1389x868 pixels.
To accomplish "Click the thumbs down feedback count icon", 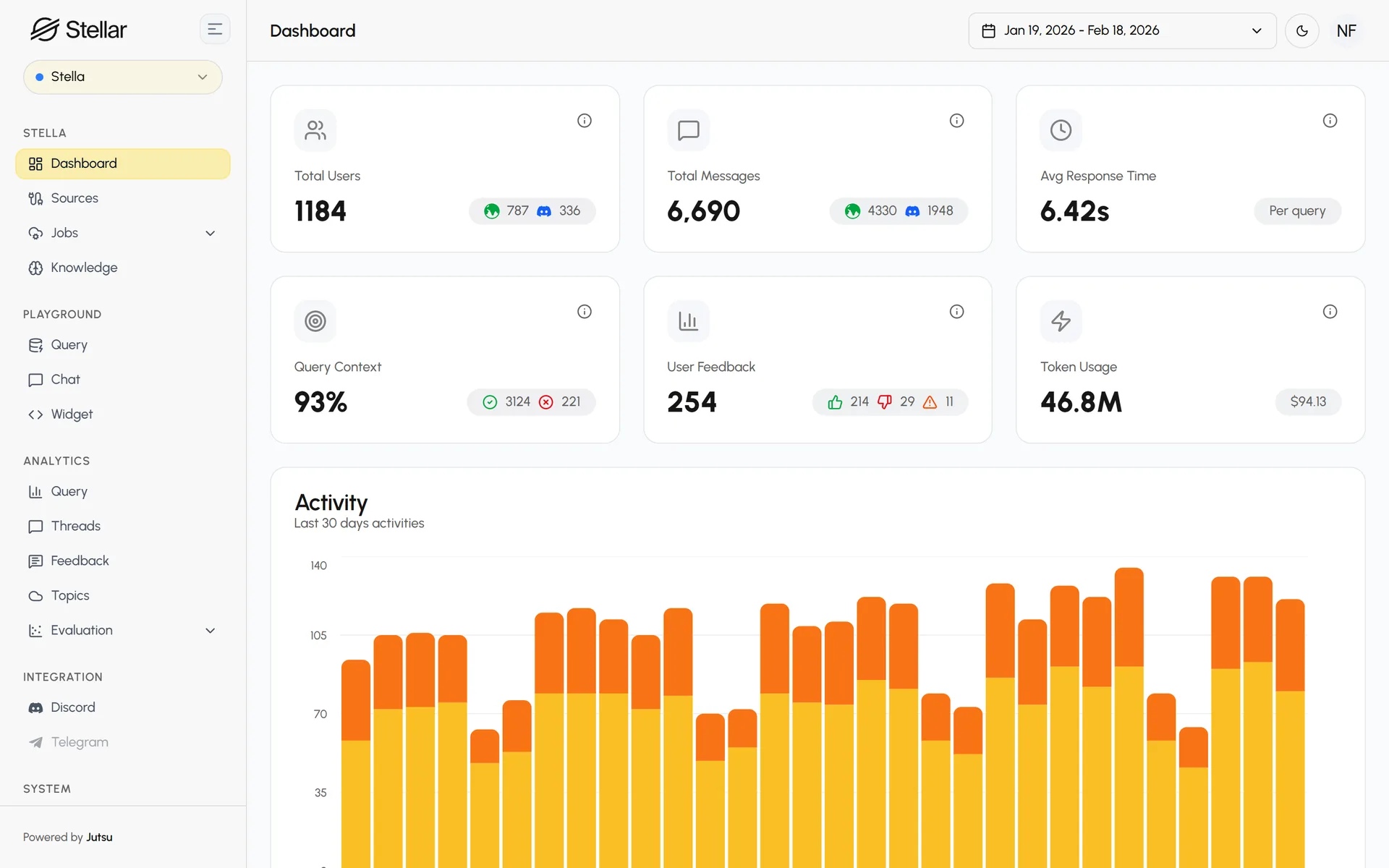I will click(885, 402).
